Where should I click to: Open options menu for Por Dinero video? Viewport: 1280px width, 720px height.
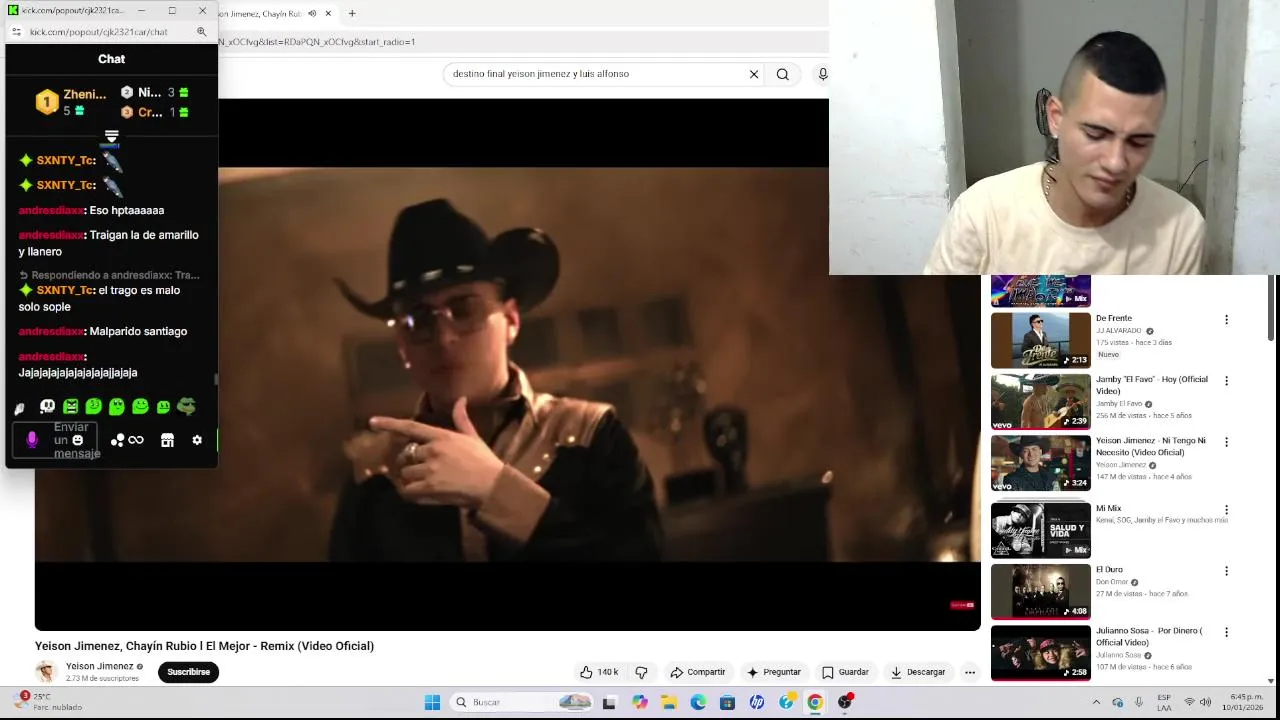point(1226,632)
